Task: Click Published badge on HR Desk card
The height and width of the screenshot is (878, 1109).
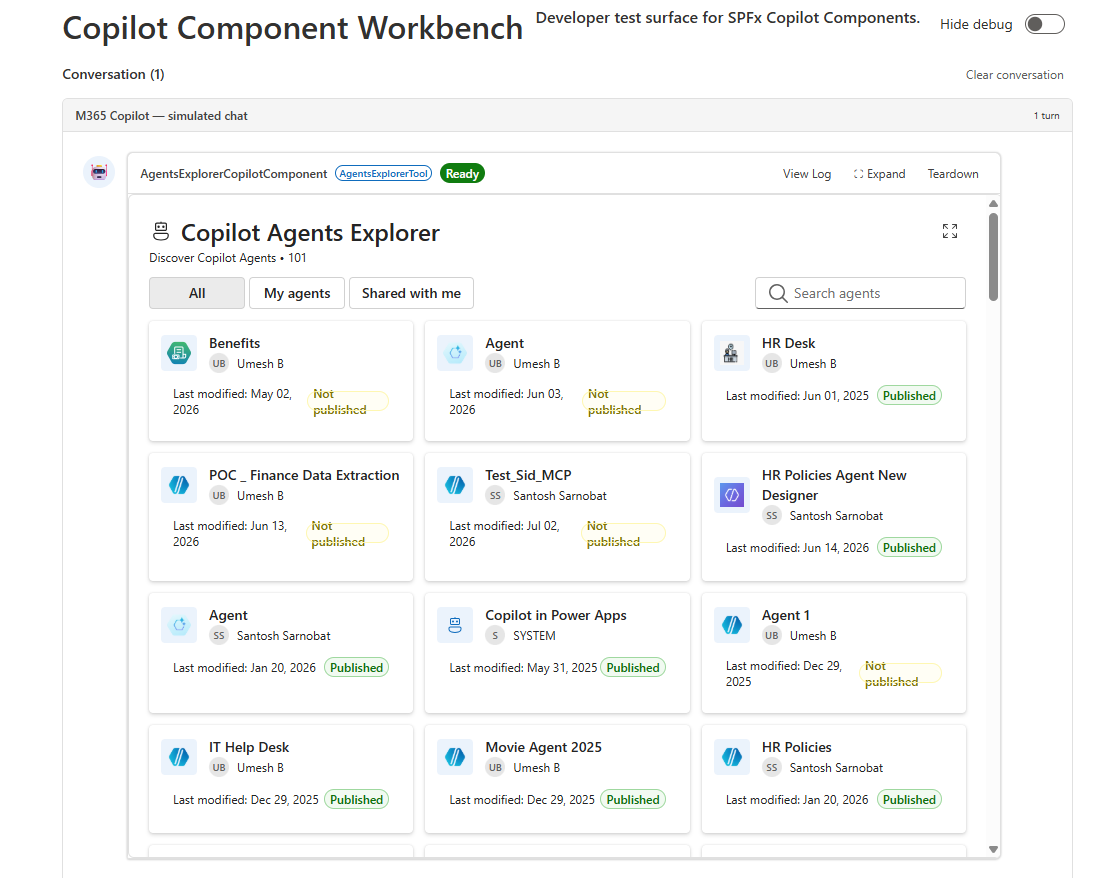Action: click(x=909, y=395)
